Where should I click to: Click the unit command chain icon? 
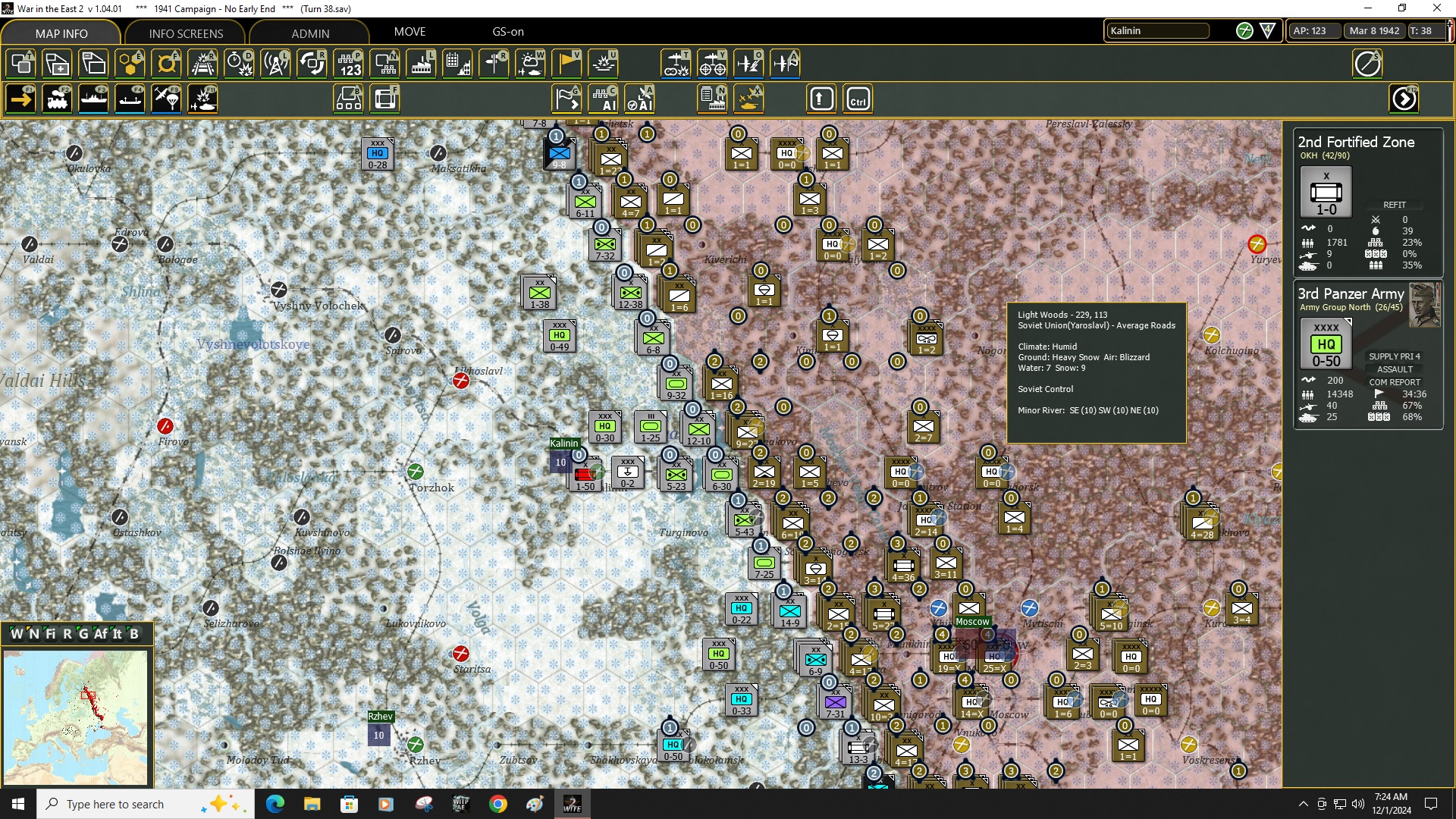(x=385, y=64)
